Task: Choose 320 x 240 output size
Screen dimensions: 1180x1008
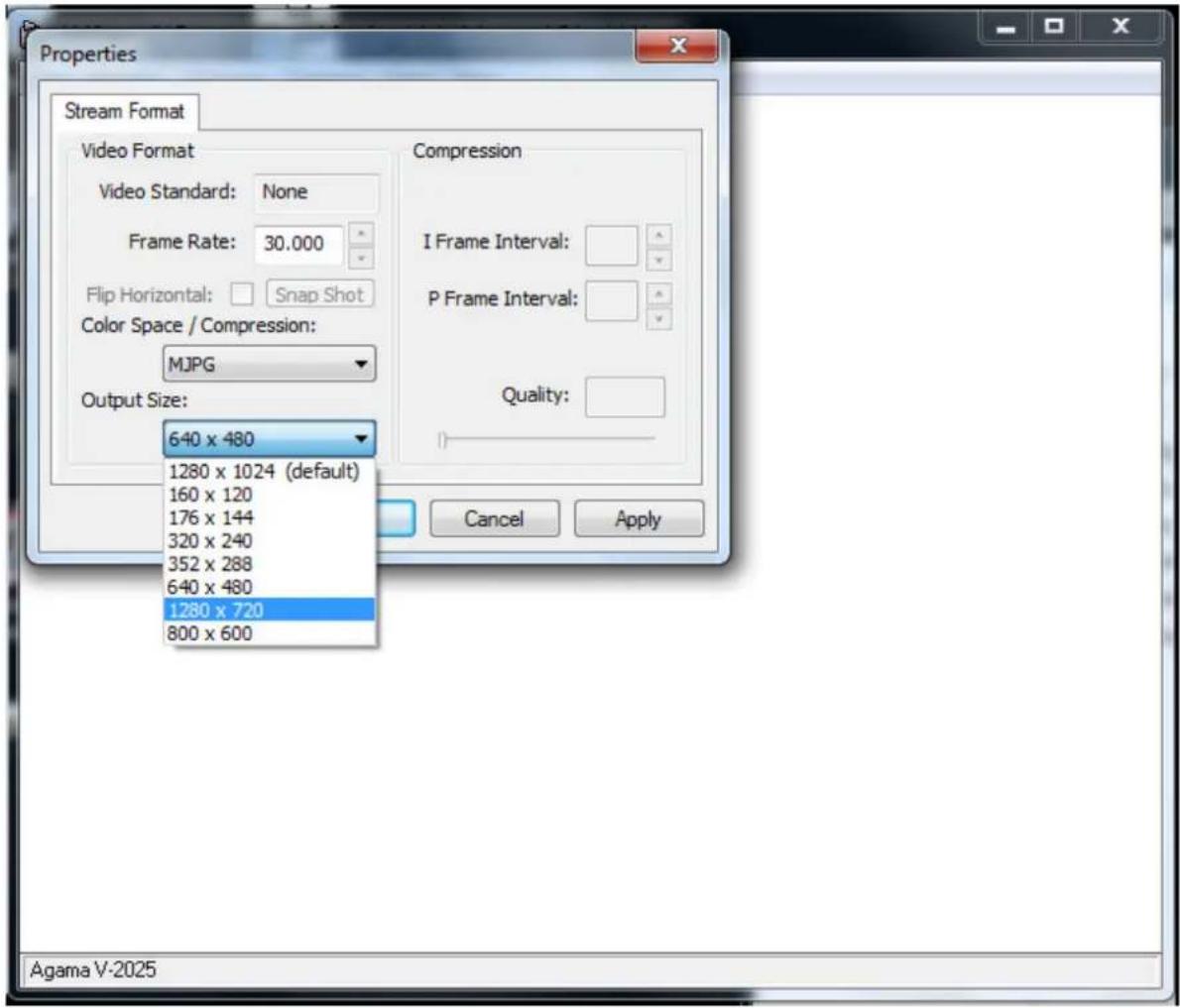Action: point(270,541)
